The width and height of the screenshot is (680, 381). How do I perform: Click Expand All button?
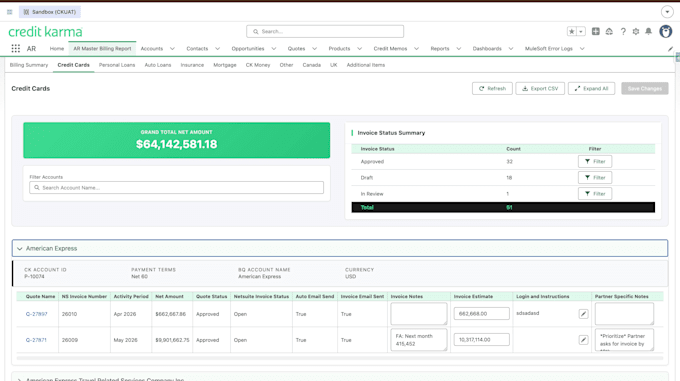[x=592, y=88]
